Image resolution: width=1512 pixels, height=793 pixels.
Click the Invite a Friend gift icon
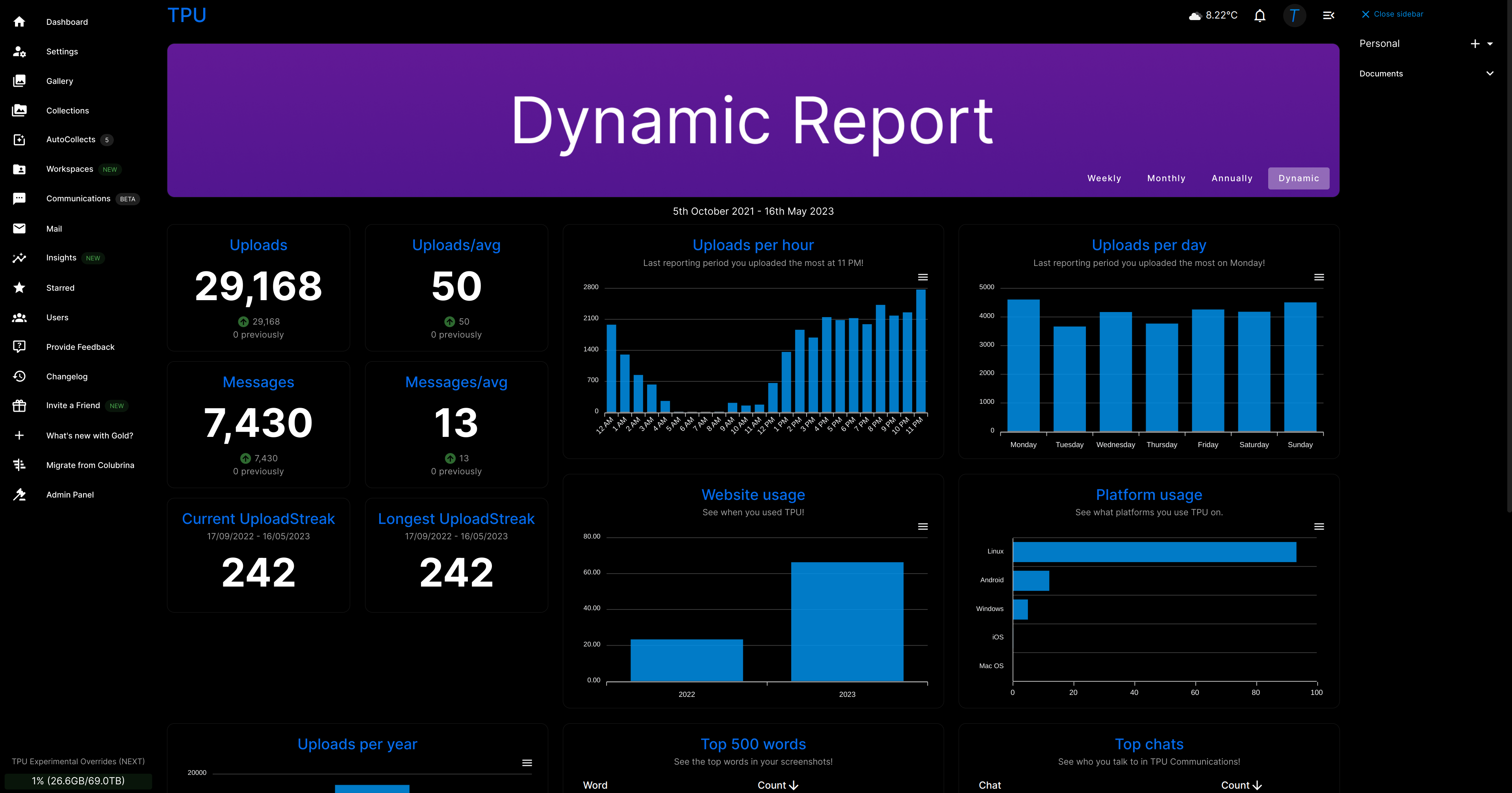point(19,406)
